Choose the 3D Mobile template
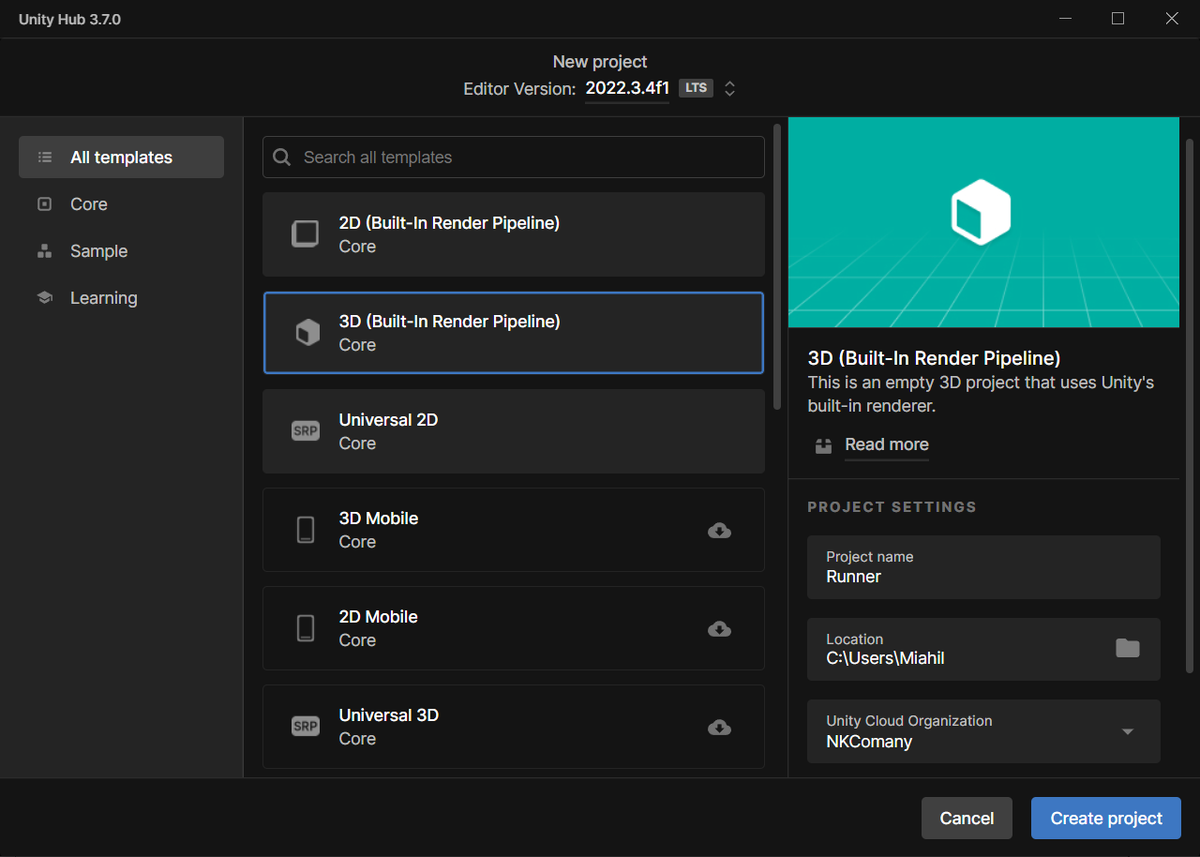This screenshot has width=1200, height=857. click(x=514, y=530)
